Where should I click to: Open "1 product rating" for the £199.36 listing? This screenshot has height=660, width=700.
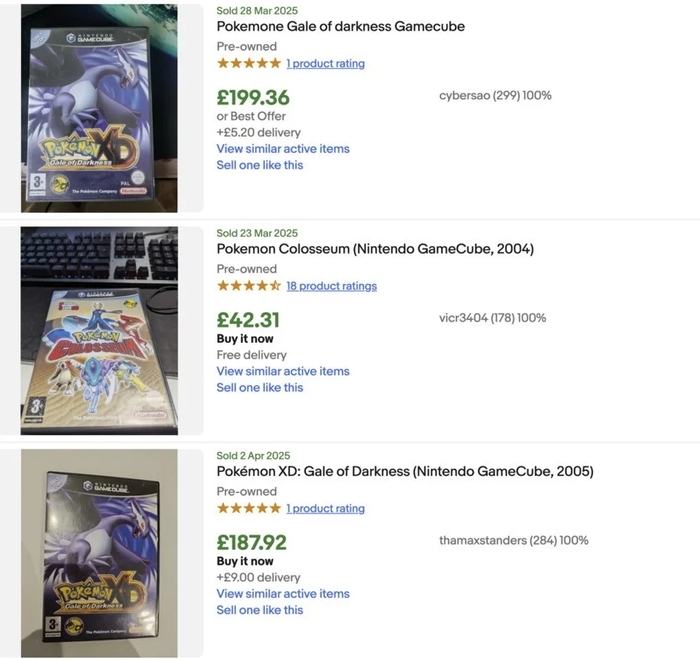click(x=325, y=63)
